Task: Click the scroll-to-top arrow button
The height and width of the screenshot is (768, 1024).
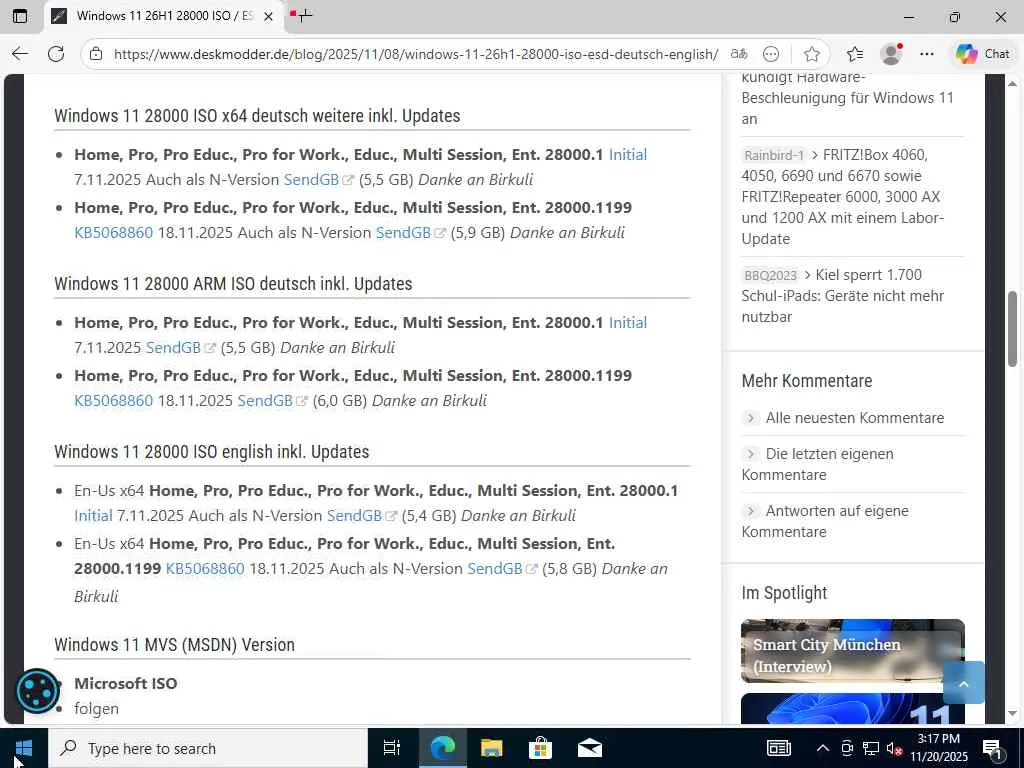Action: click(x=963, y=683)
